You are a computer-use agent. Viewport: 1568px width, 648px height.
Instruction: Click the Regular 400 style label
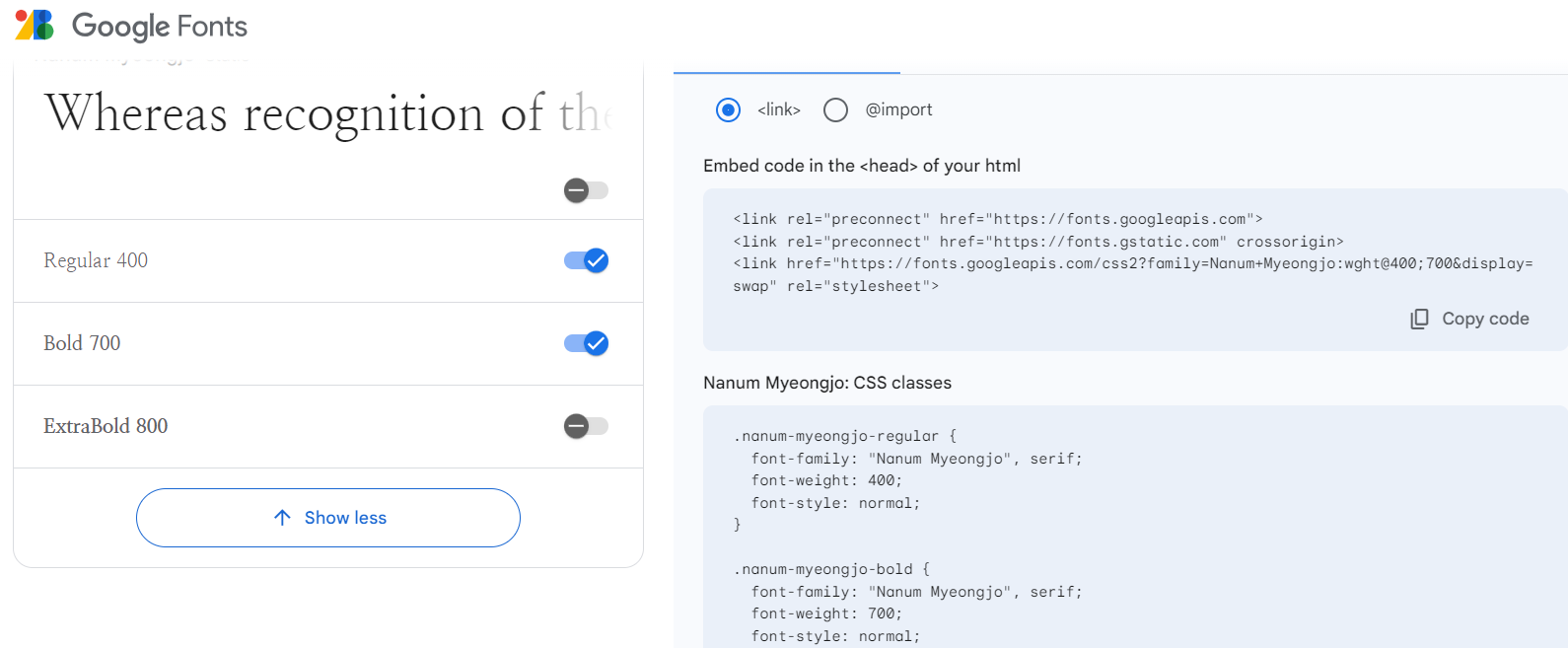(96, 260)
